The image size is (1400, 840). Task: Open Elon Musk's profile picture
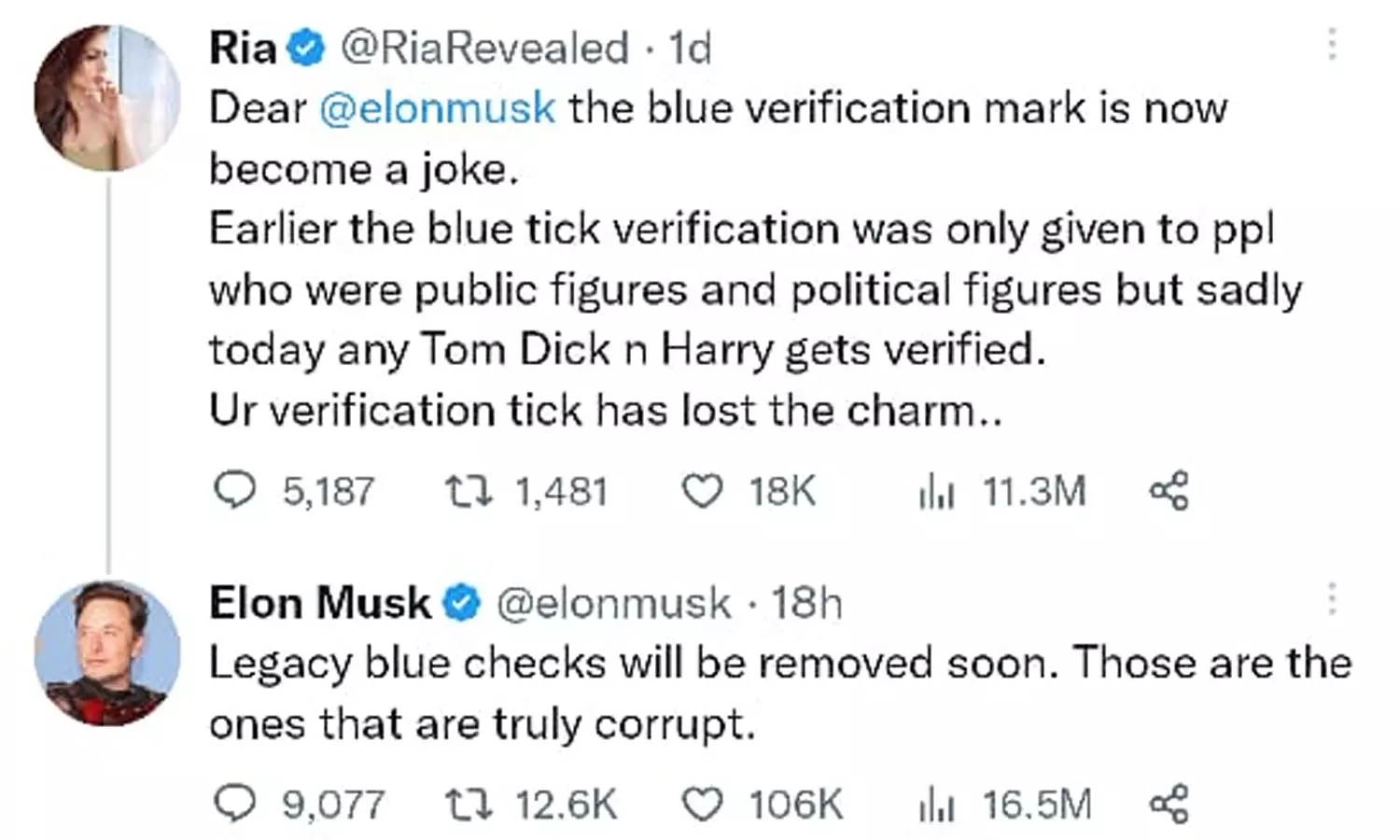[107, 653]
